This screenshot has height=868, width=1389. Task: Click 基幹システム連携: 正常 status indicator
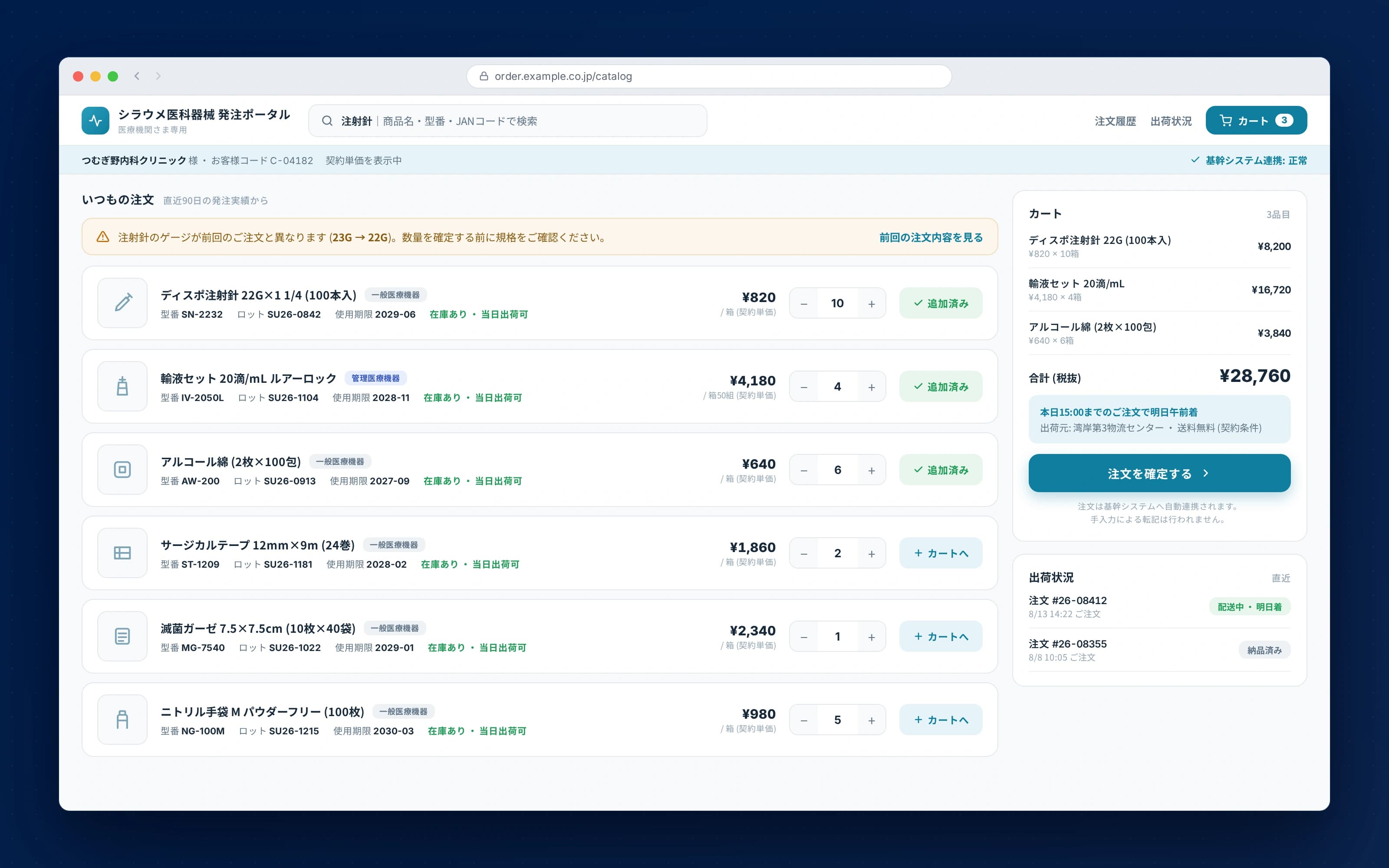pyautogui.click(x=1249, y=160)
